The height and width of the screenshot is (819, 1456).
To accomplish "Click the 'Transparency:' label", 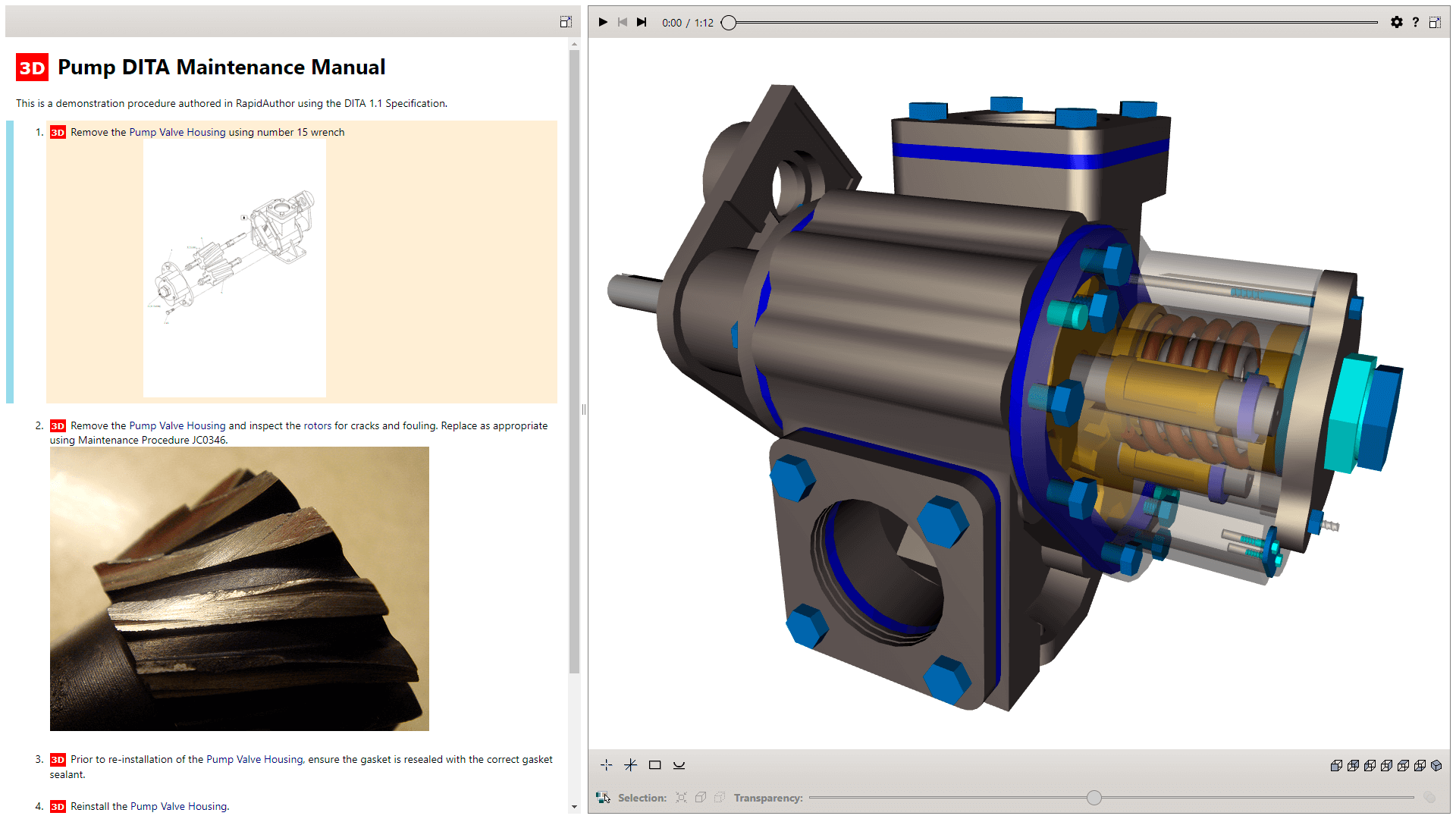I will [x=768, y=798].
